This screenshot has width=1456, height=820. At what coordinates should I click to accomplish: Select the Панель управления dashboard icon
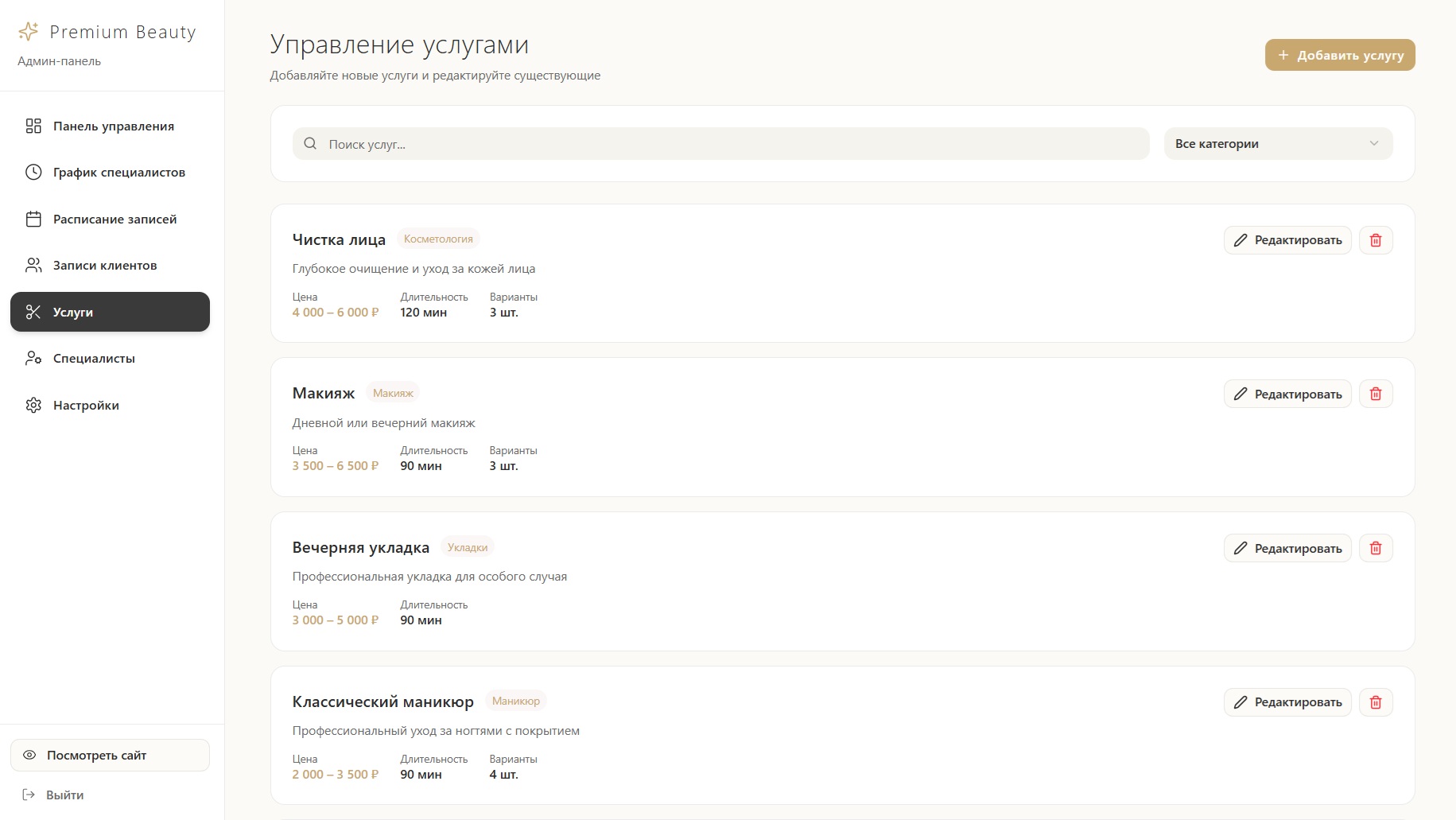coord(33,126)
